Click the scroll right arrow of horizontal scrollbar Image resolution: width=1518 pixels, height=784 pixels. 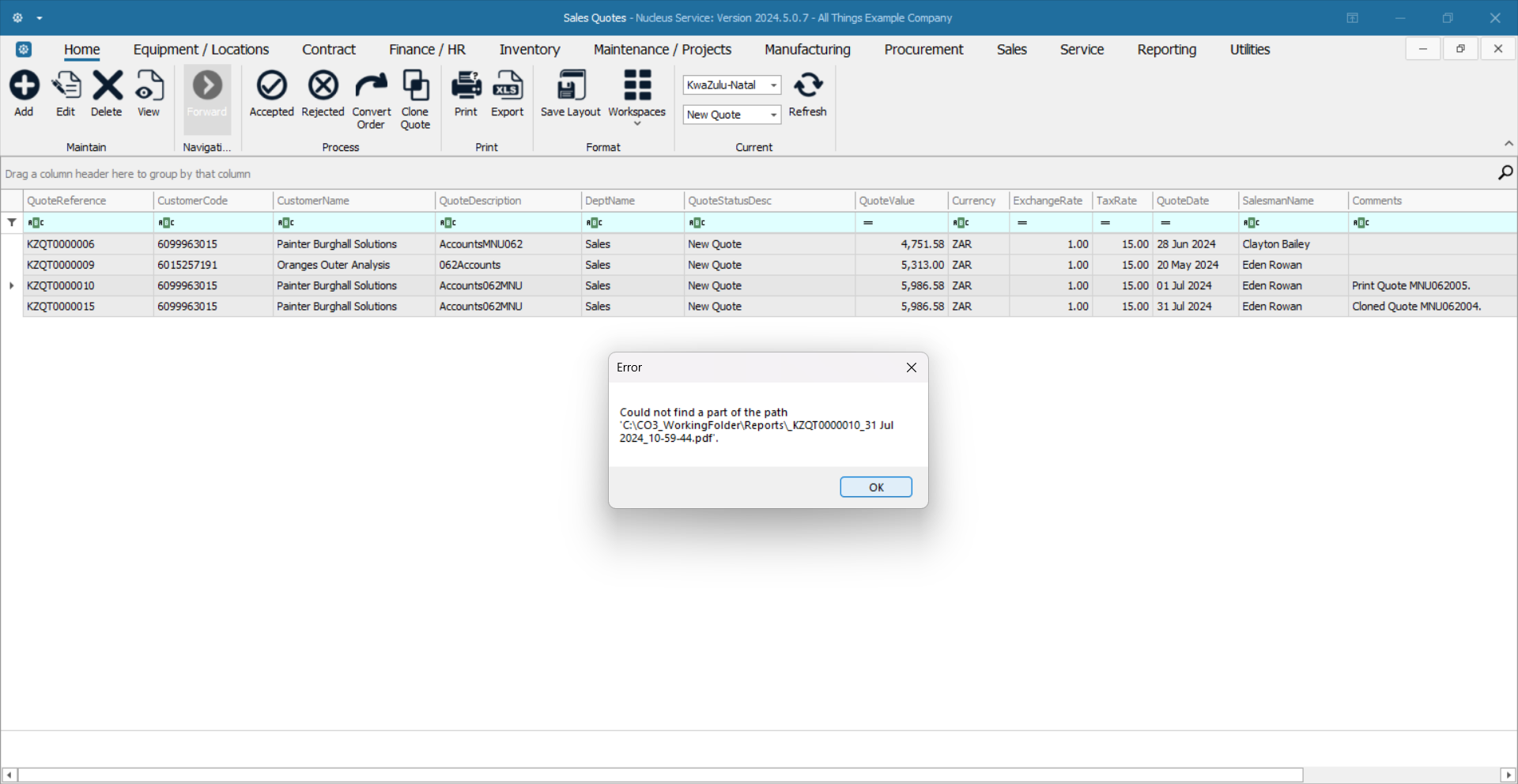1508,775
